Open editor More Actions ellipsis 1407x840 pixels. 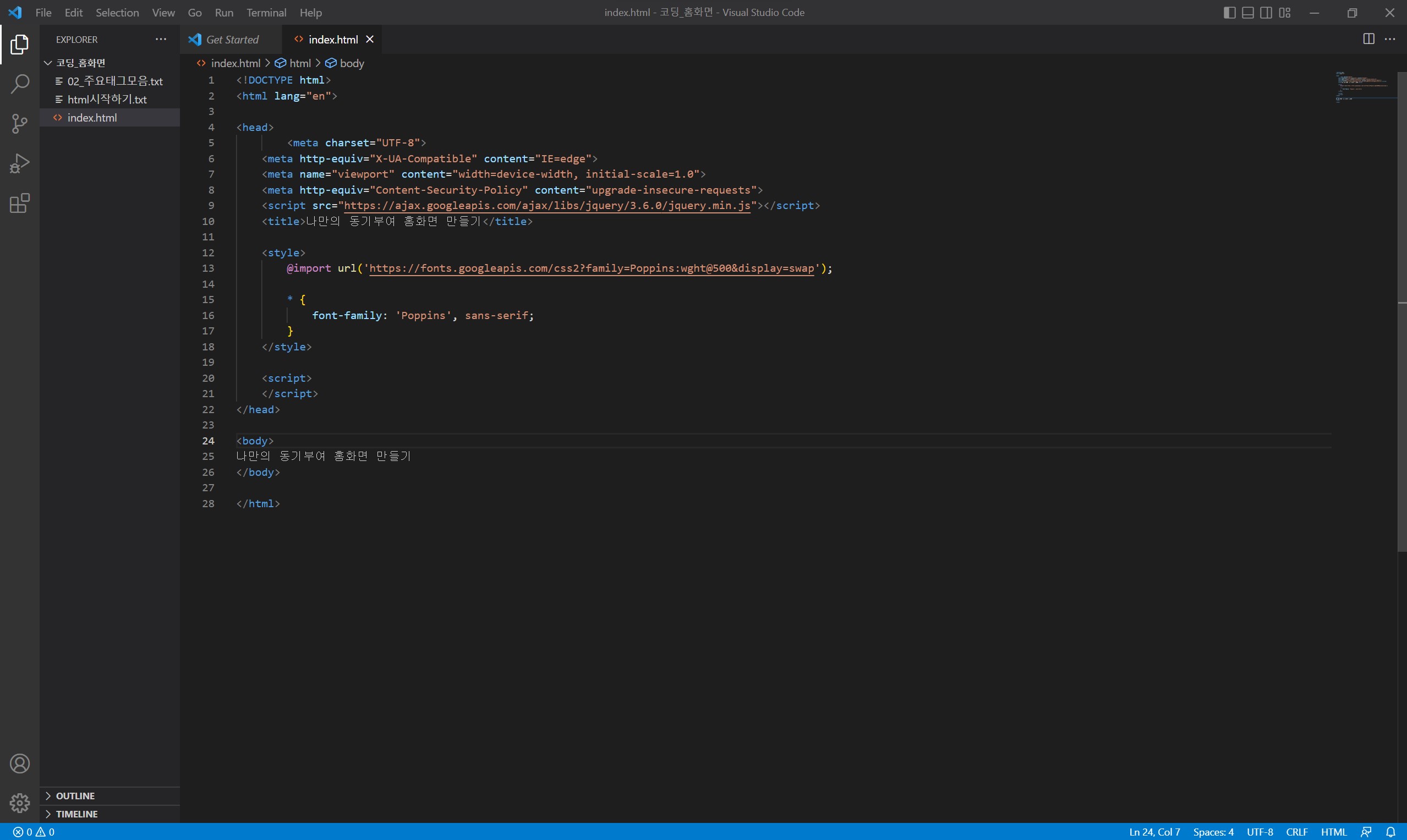[x=1390, y=39]
